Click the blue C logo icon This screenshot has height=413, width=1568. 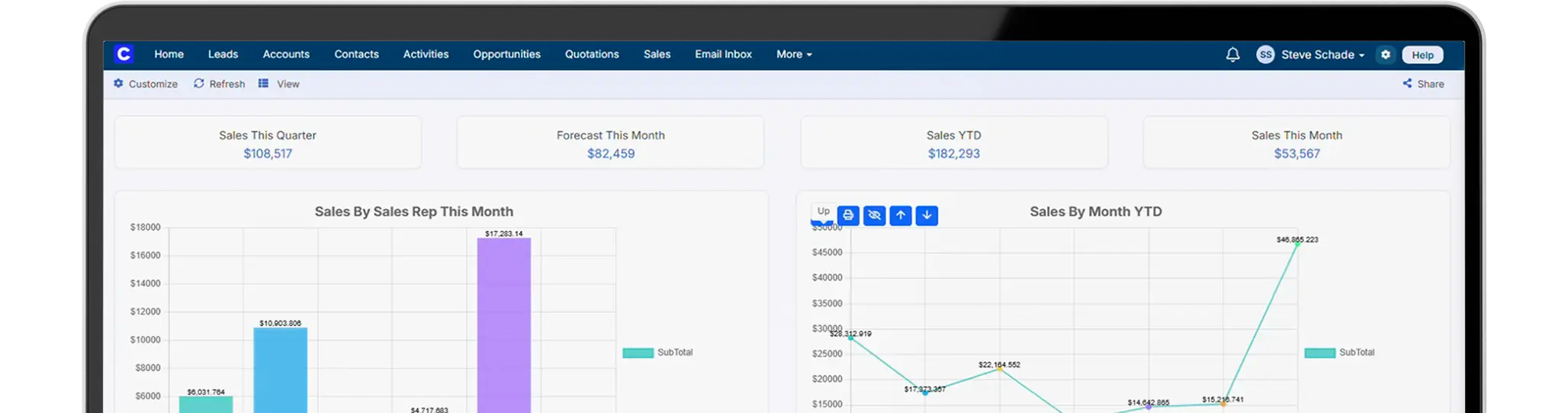coord(124,54)
